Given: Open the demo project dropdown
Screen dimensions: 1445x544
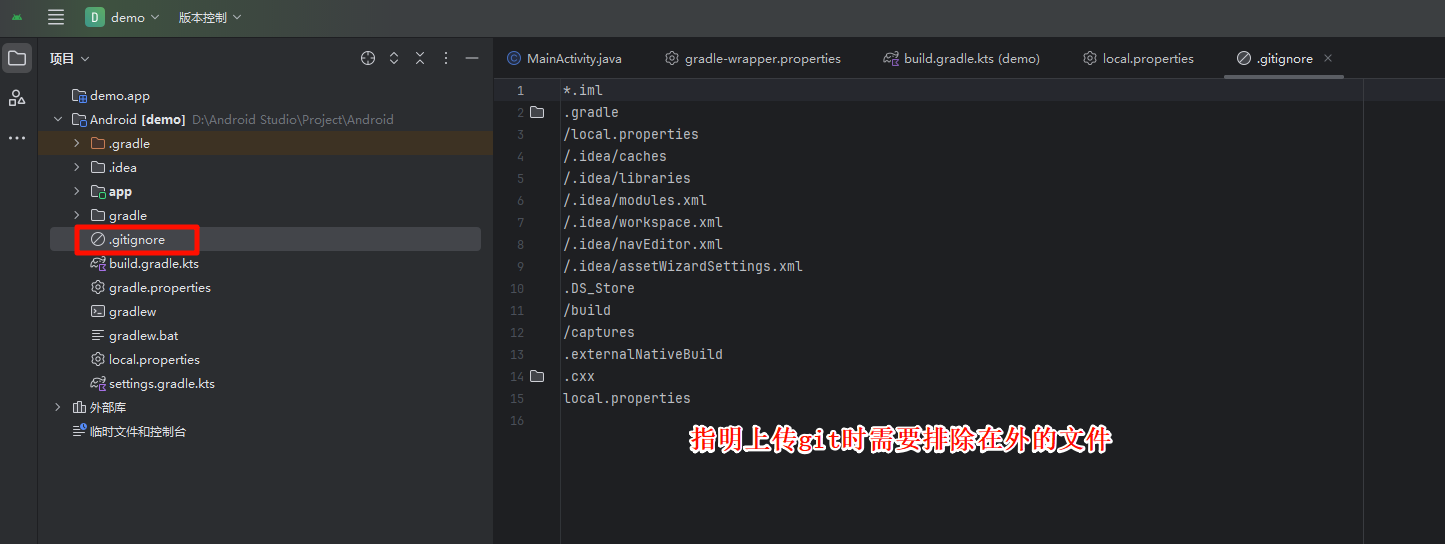Looking at the screenshot, I should pos(123,17).
